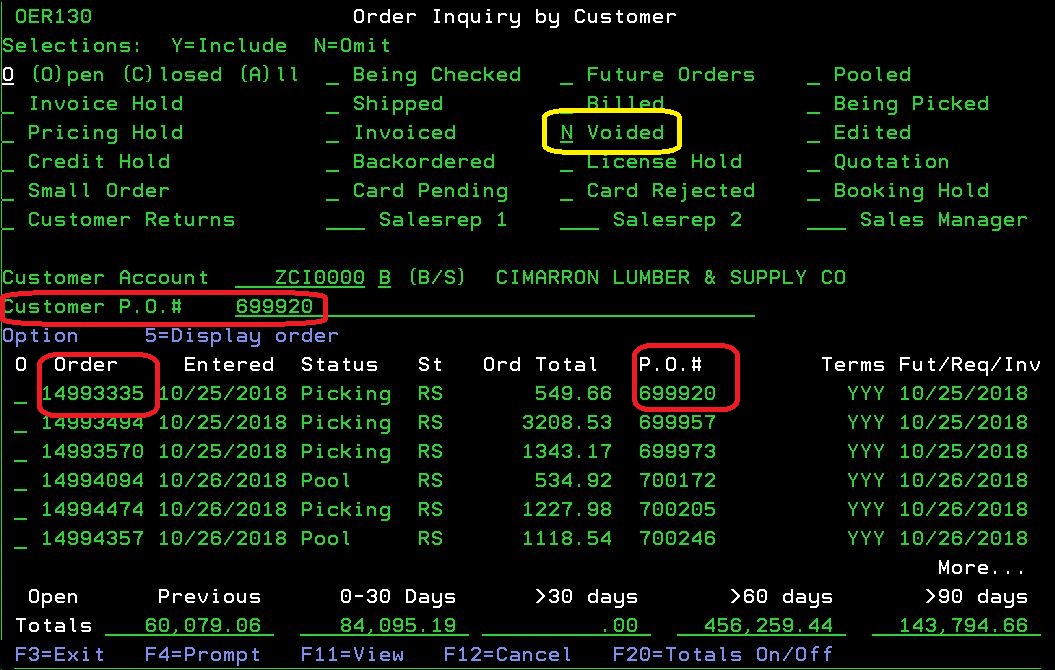Click the B/S type field beside account

point(384,278)
